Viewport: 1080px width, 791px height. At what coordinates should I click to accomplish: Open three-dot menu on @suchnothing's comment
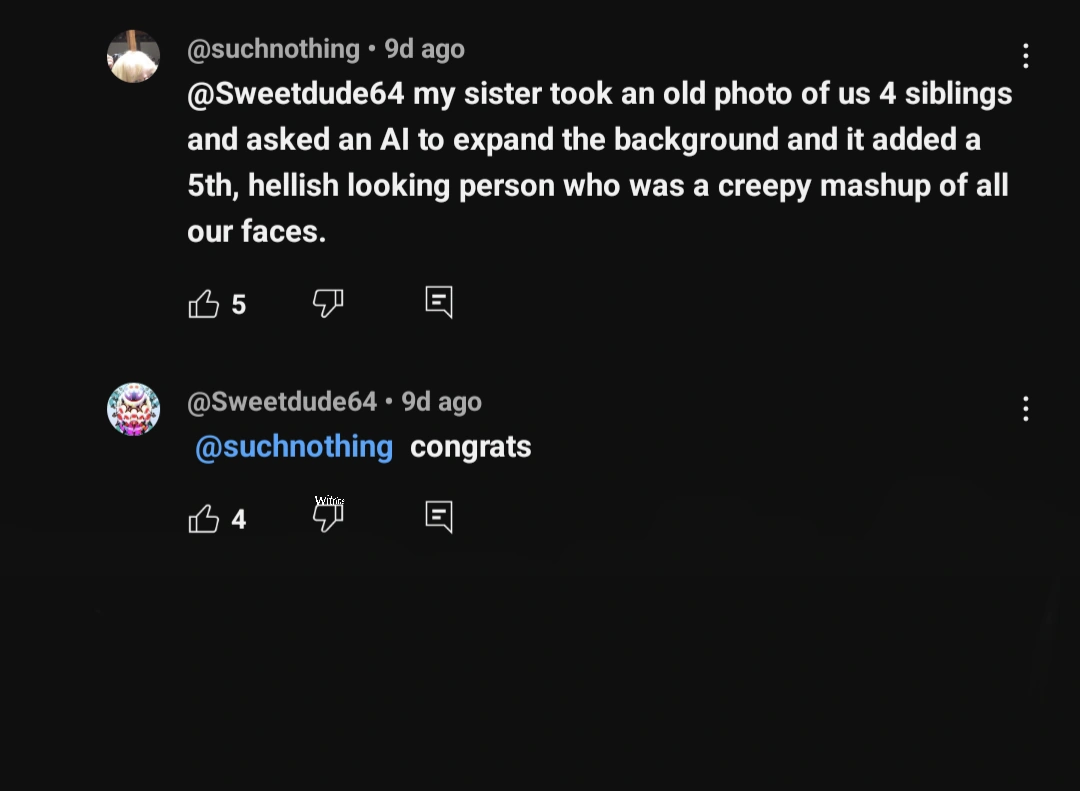tap(1025, 56)
